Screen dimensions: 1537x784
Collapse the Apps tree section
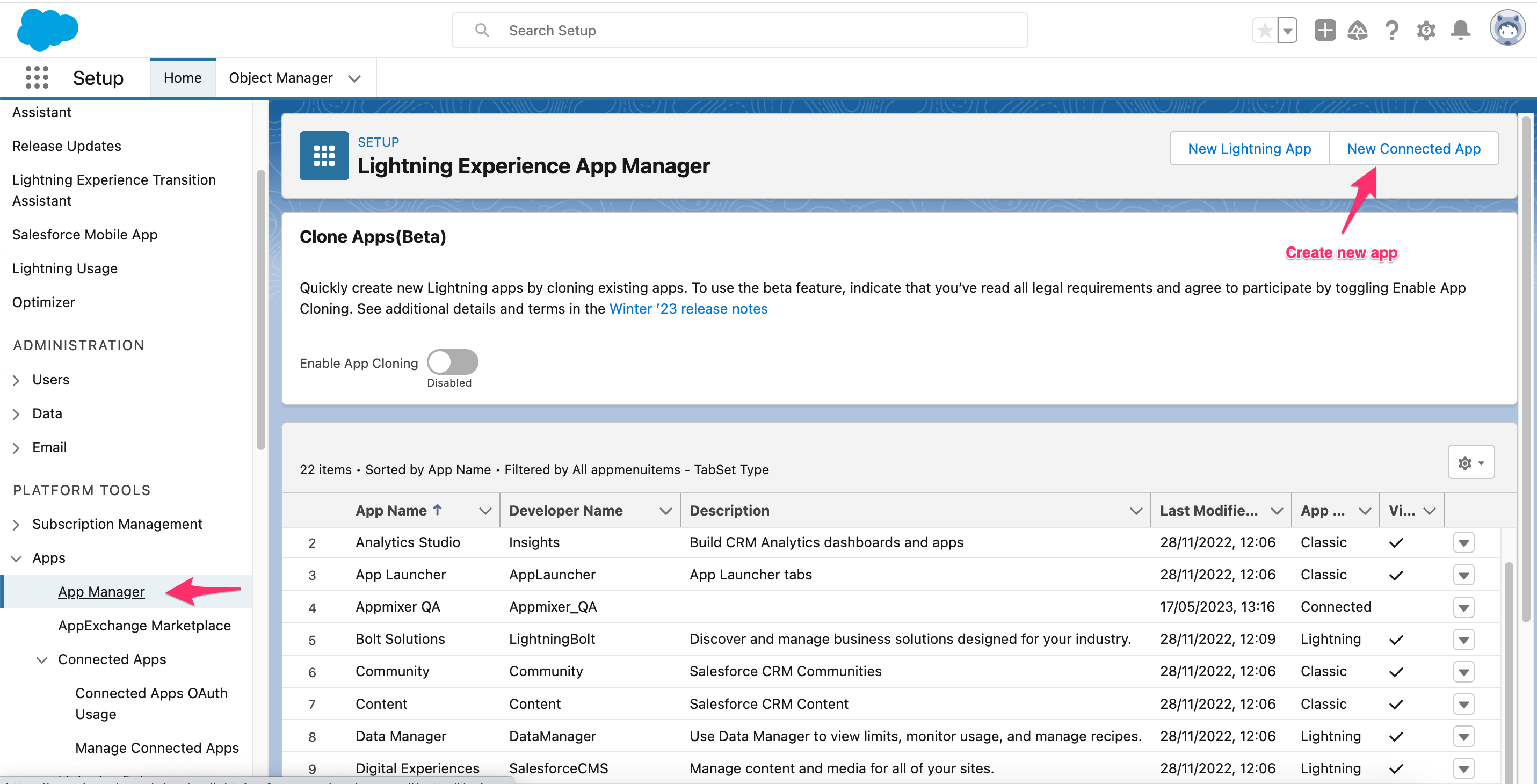pos(16,558)
